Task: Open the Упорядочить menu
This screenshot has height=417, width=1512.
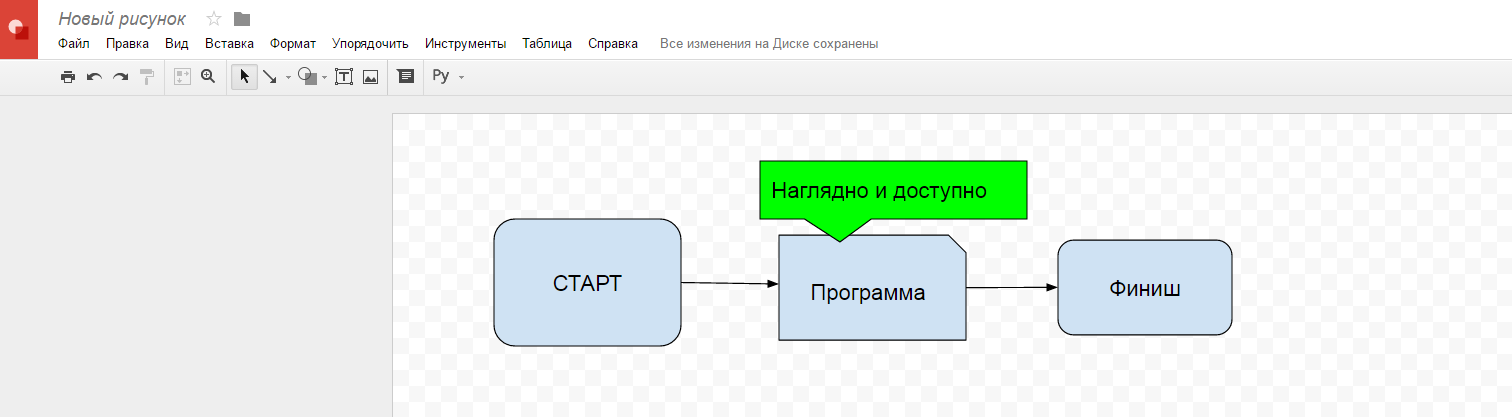Action: point(370,43)
